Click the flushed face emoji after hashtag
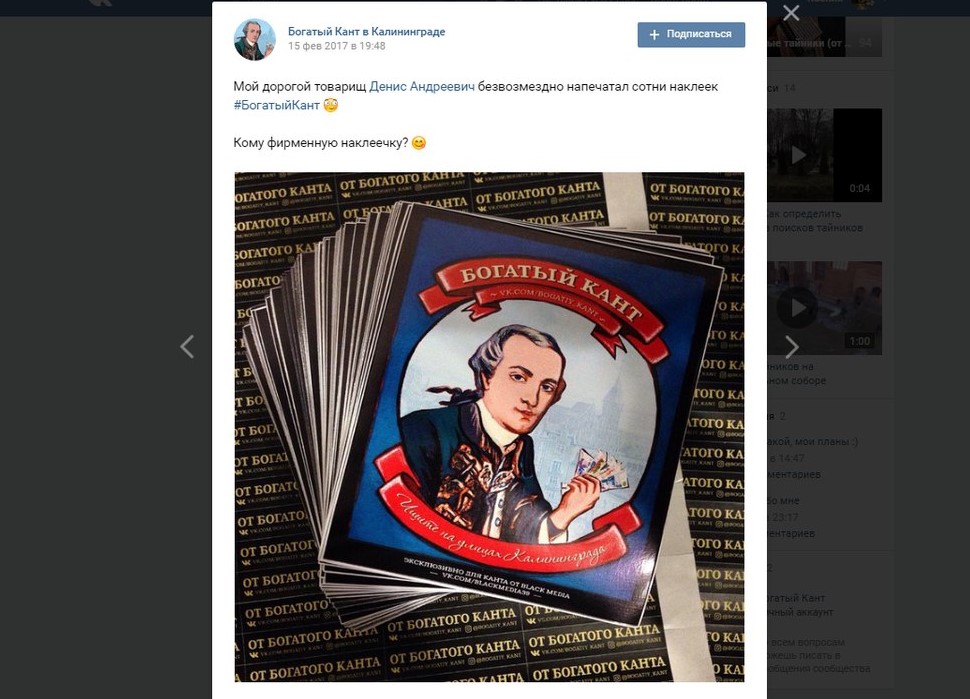The width and height of the screenshot is (970, 699). tap(331, 105)
